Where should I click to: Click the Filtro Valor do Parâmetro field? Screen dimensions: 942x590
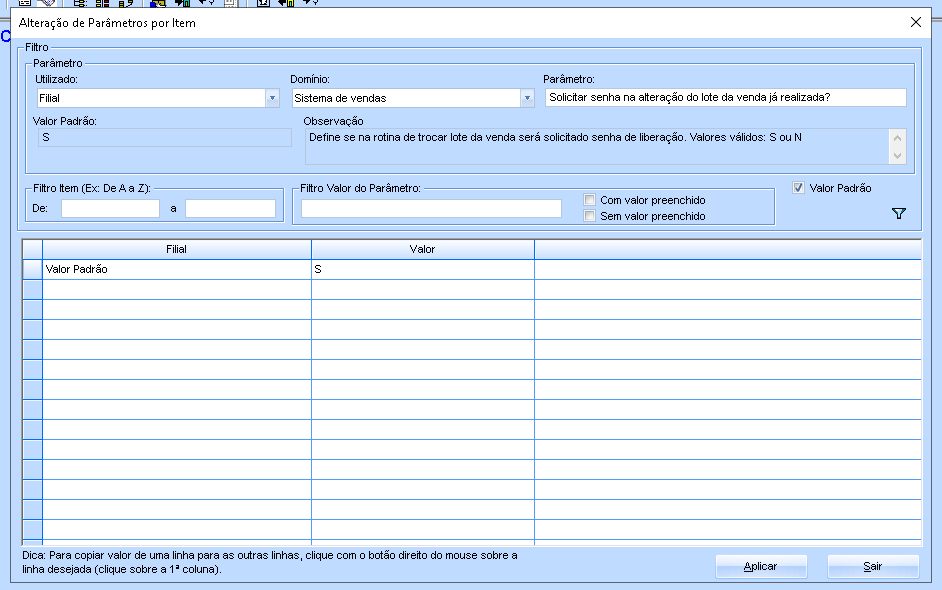pyautogui.click(x=431, y=208)
